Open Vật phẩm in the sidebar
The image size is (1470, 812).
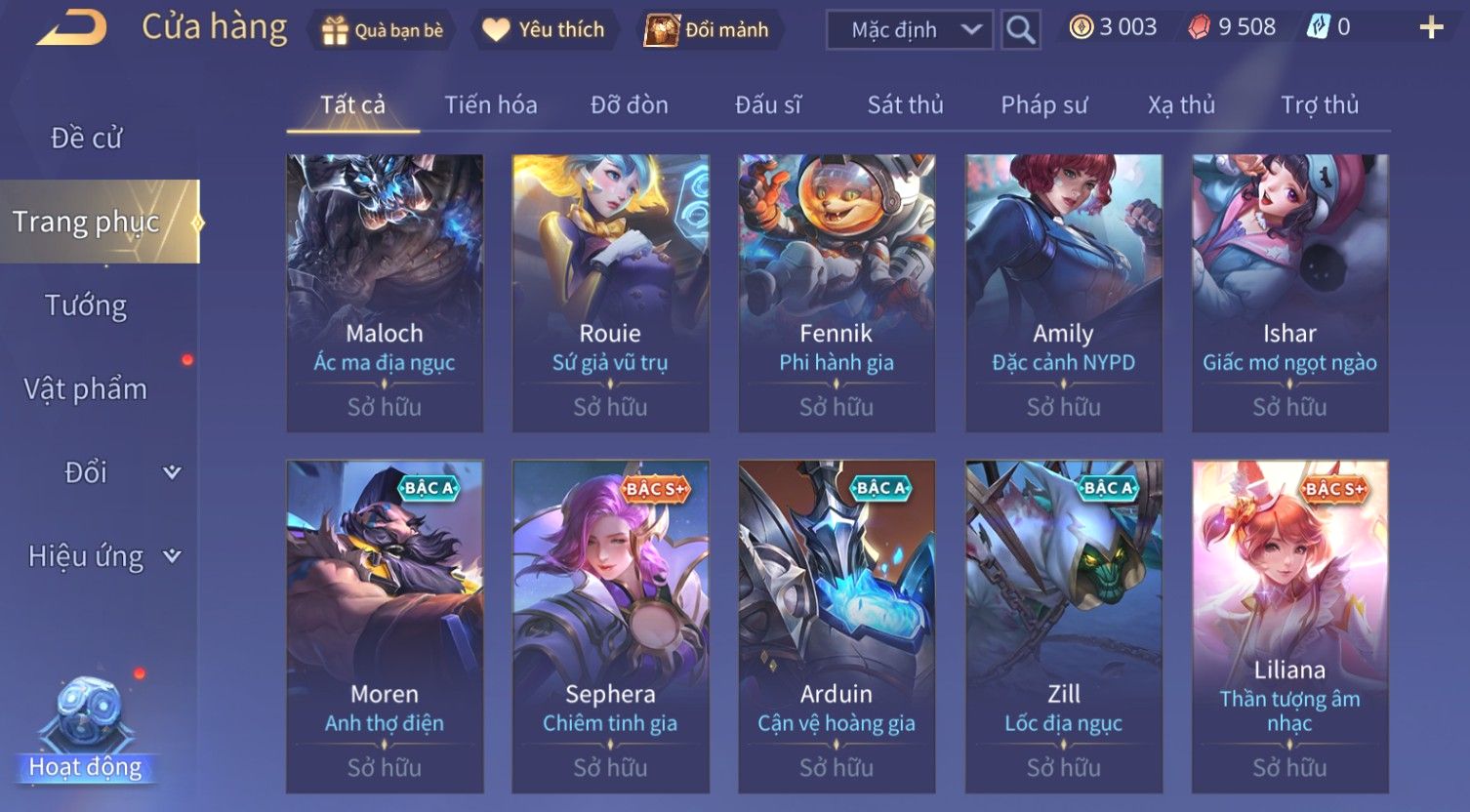coord(86,388)
